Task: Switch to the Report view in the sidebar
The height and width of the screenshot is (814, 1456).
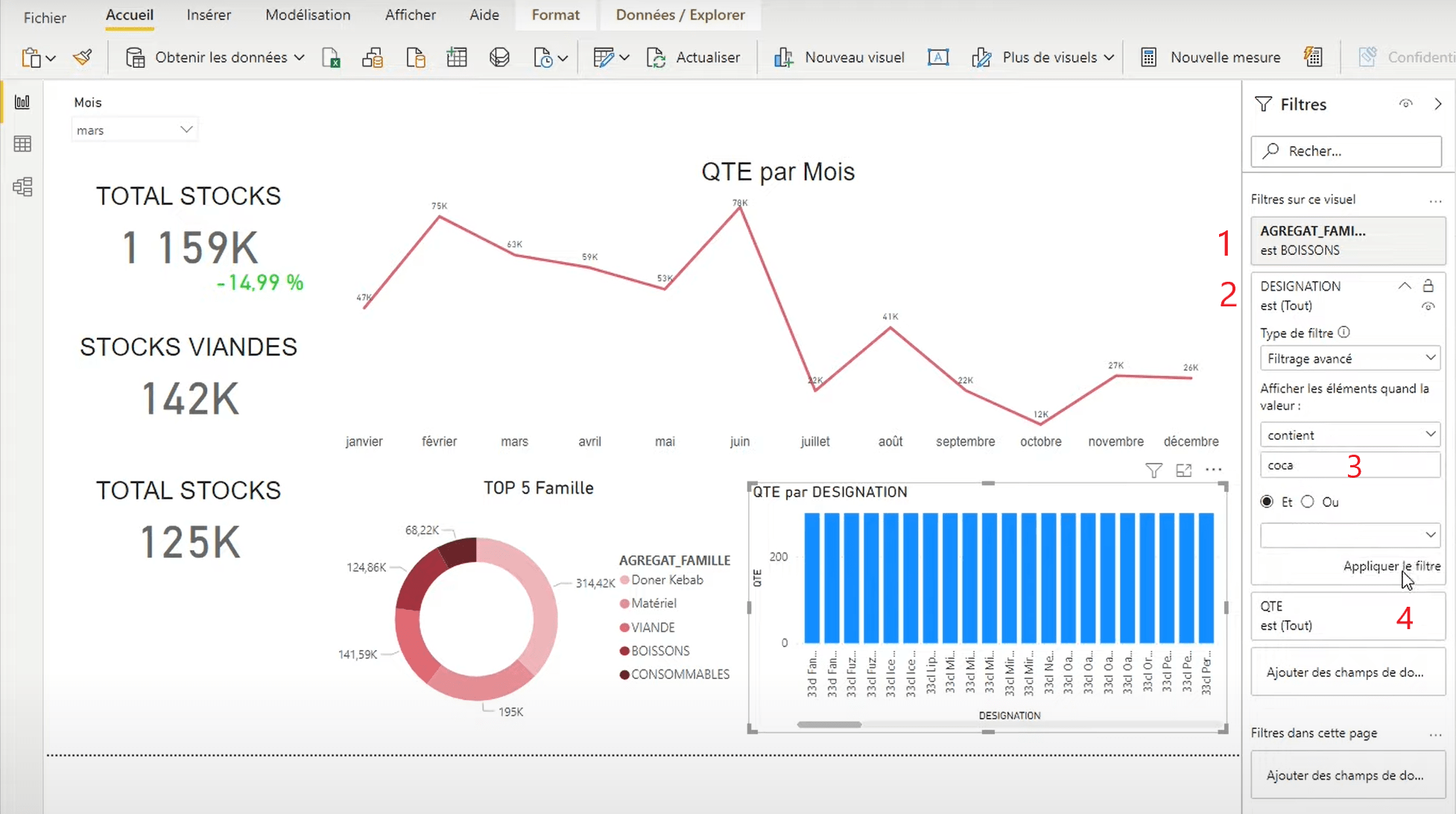Action: tap(22, 102)
